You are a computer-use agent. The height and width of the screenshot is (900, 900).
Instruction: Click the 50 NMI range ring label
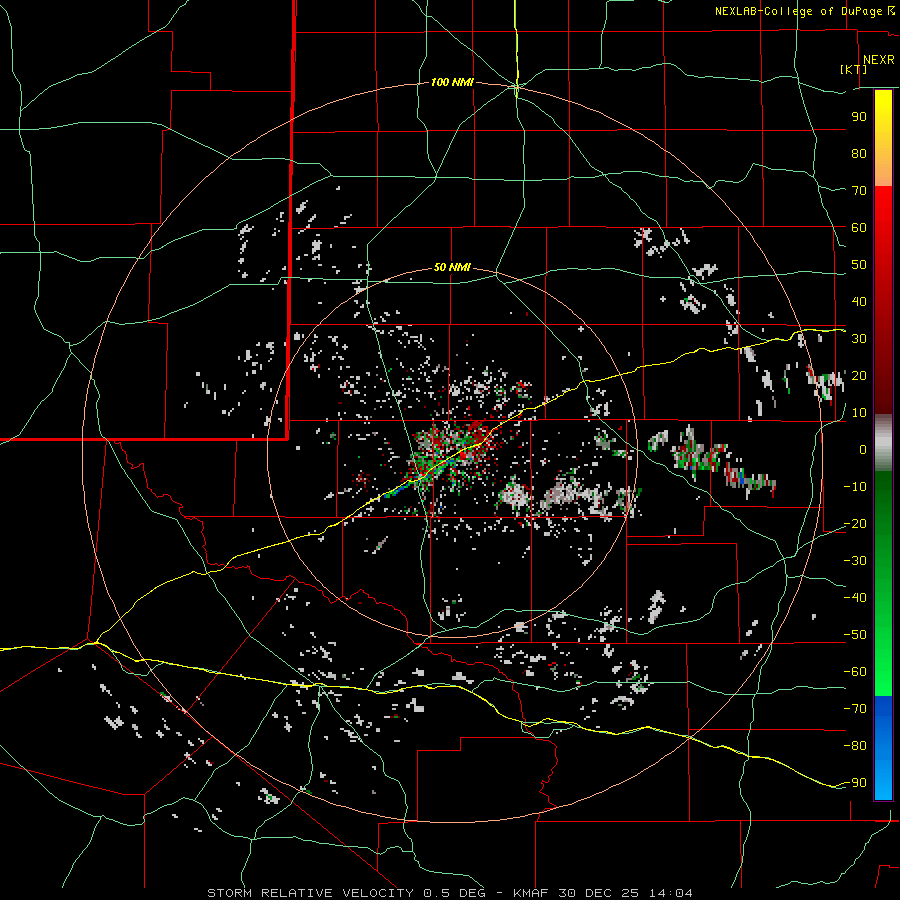pyautogui.click(x=452, y=267)
